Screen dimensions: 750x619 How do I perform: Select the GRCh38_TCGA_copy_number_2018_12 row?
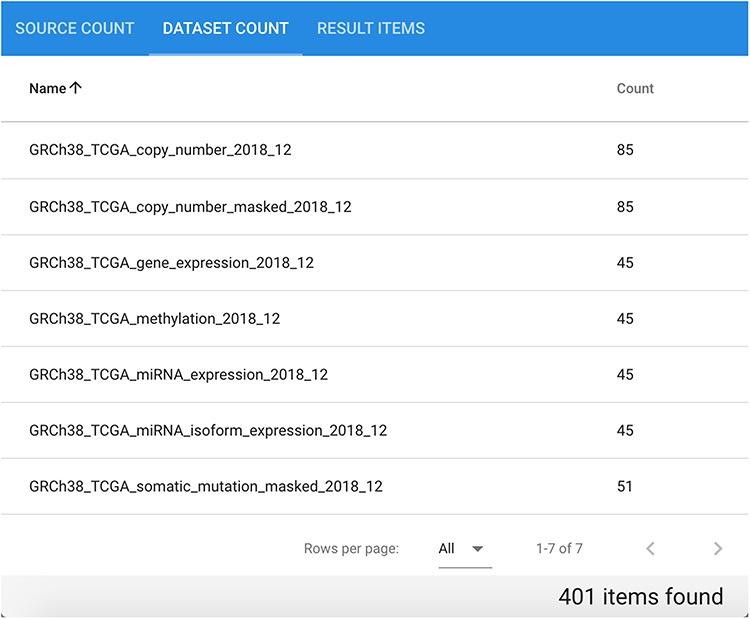[x=160, y=150]
